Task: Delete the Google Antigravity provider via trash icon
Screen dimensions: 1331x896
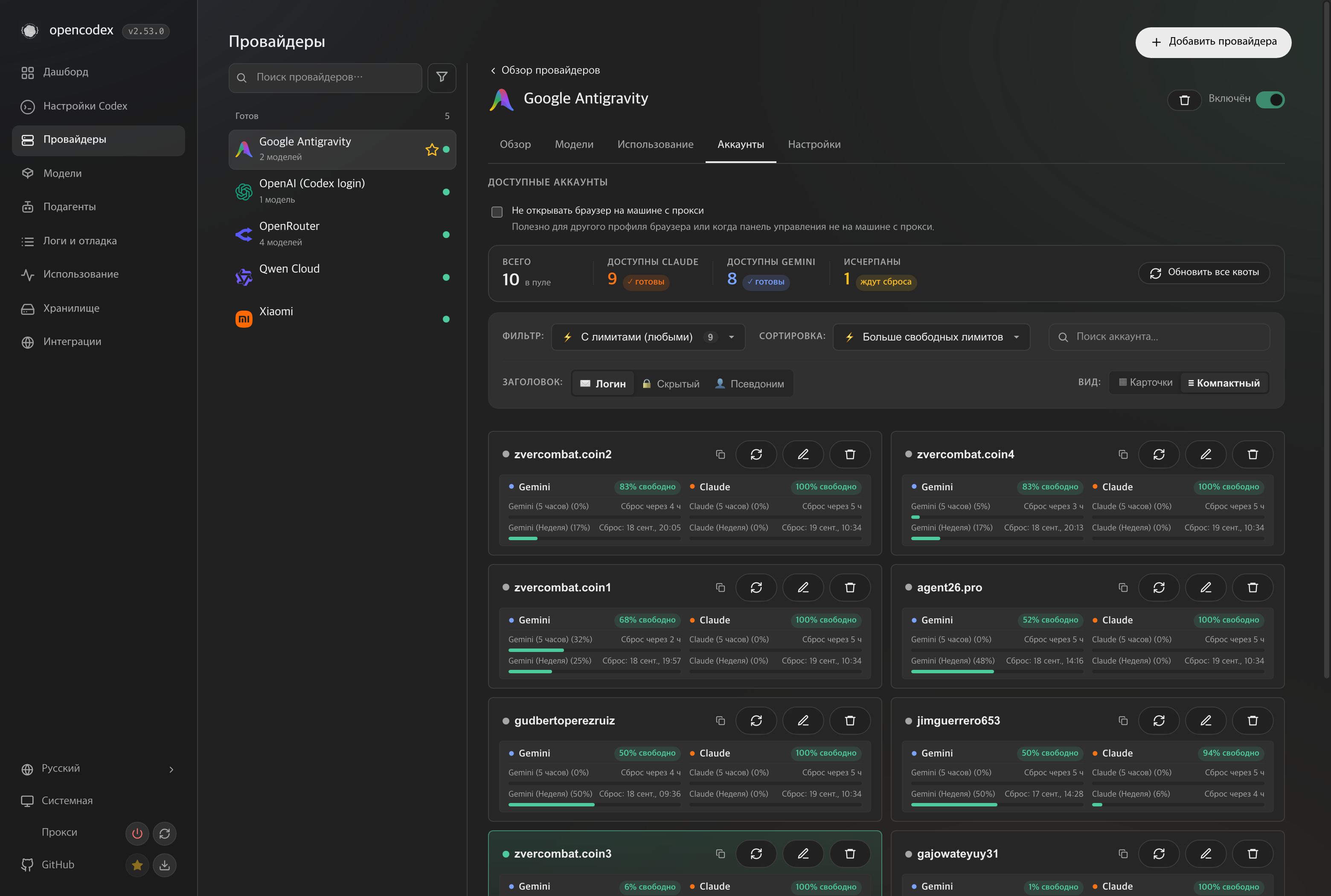Action: click(x=1184, y=100)
